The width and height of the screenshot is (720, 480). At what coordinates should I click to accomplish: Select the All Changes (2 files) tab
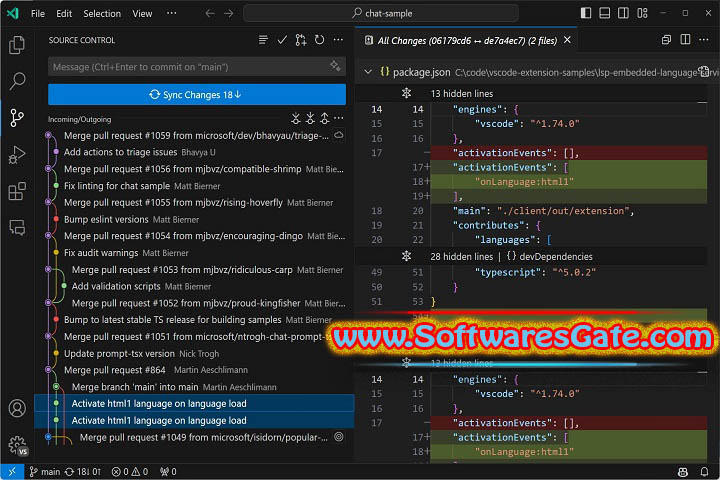[x=467, y=40]
